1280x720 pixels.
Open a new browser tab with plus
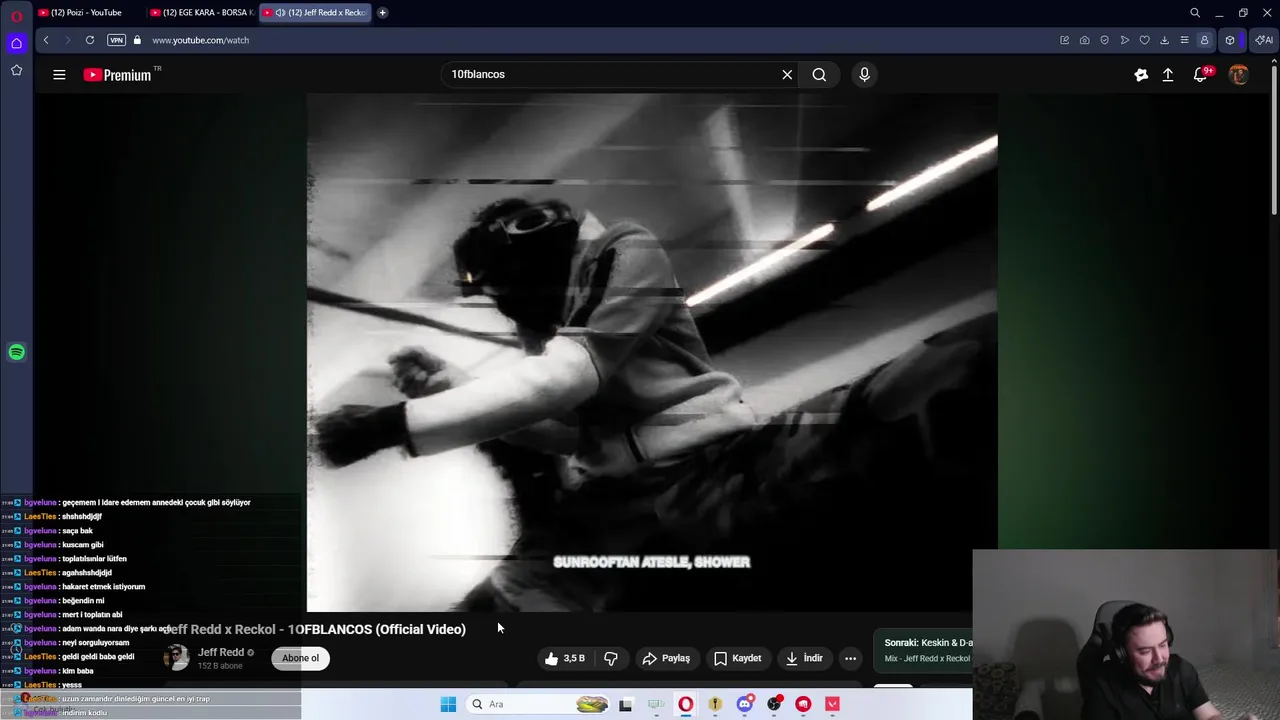382,12
